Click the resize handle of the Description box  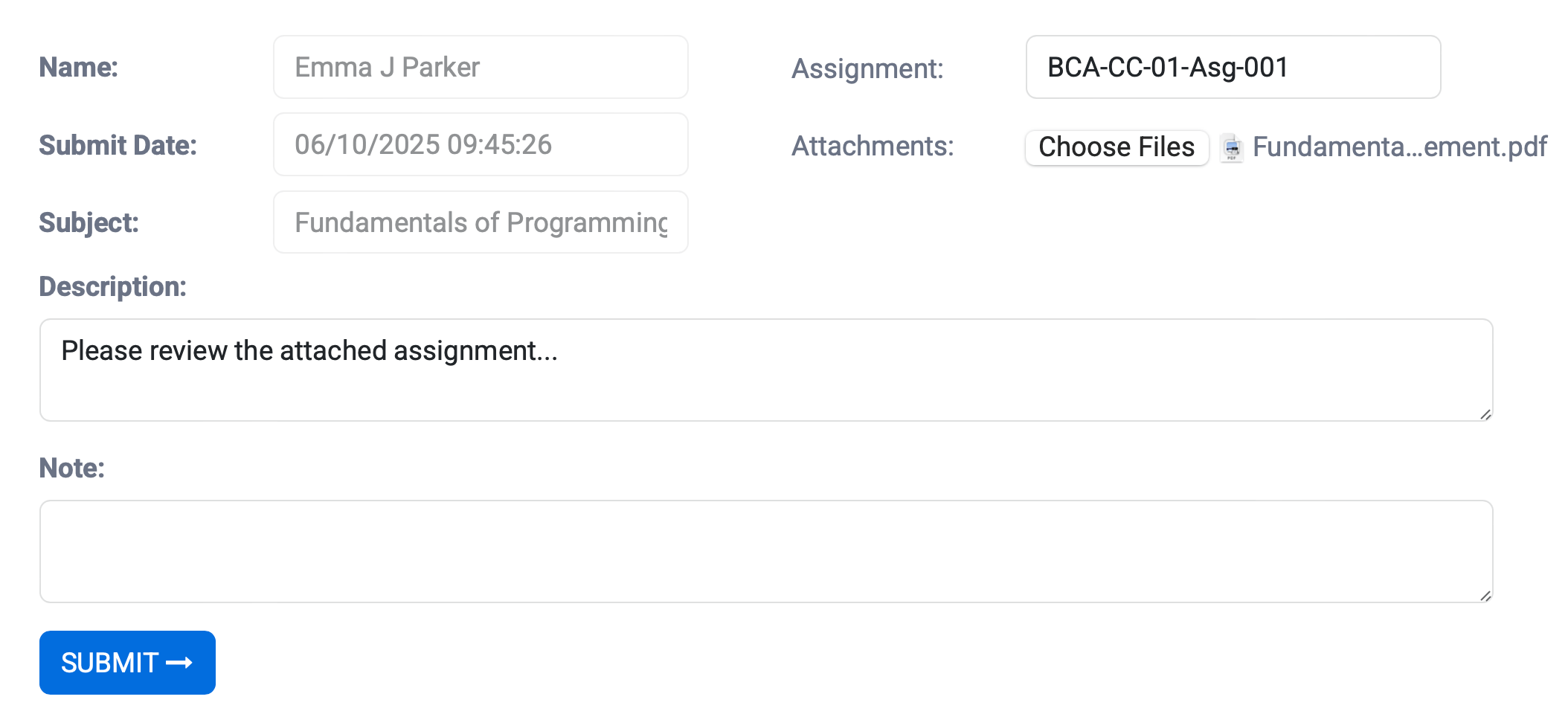[x=1485, y=413]
